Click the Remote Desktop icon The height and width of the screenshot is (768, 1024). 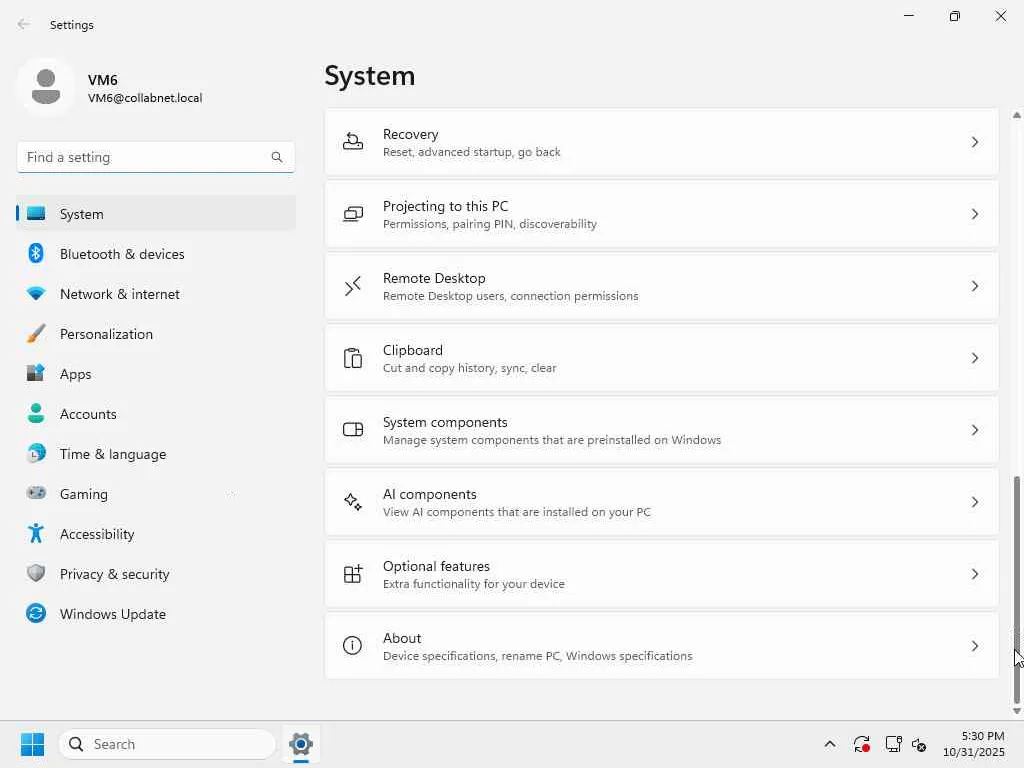(x=353, y=286)
